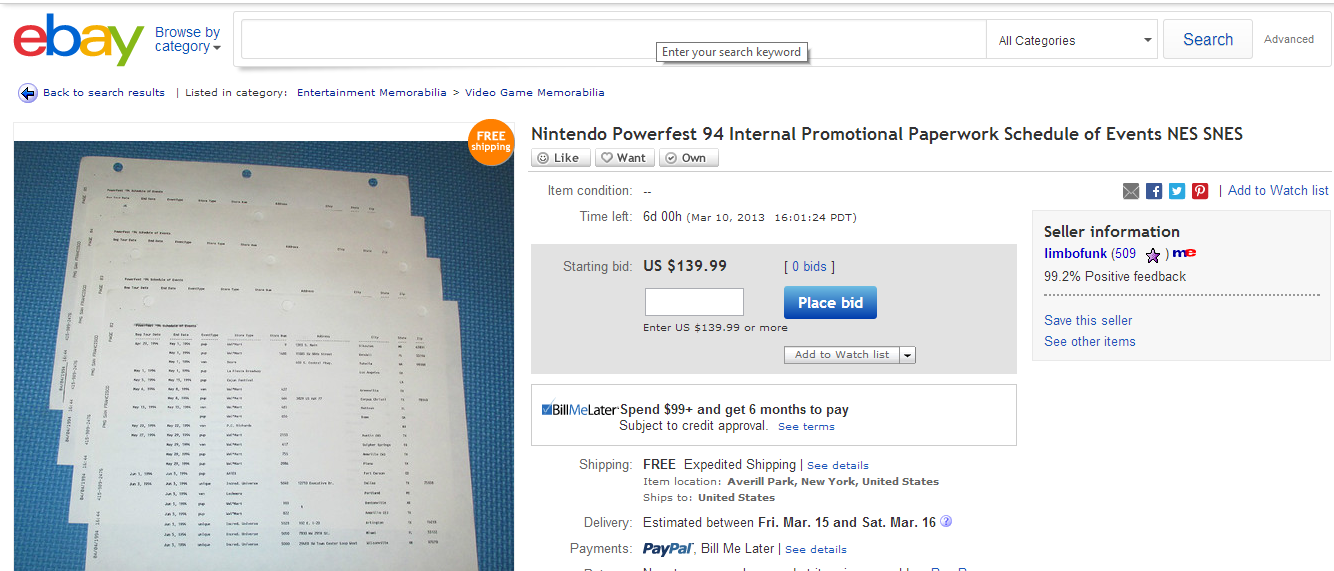Click the FREE shipping orange badge
The width and height of the screenshot is (1334, 571).
point(491,142)
